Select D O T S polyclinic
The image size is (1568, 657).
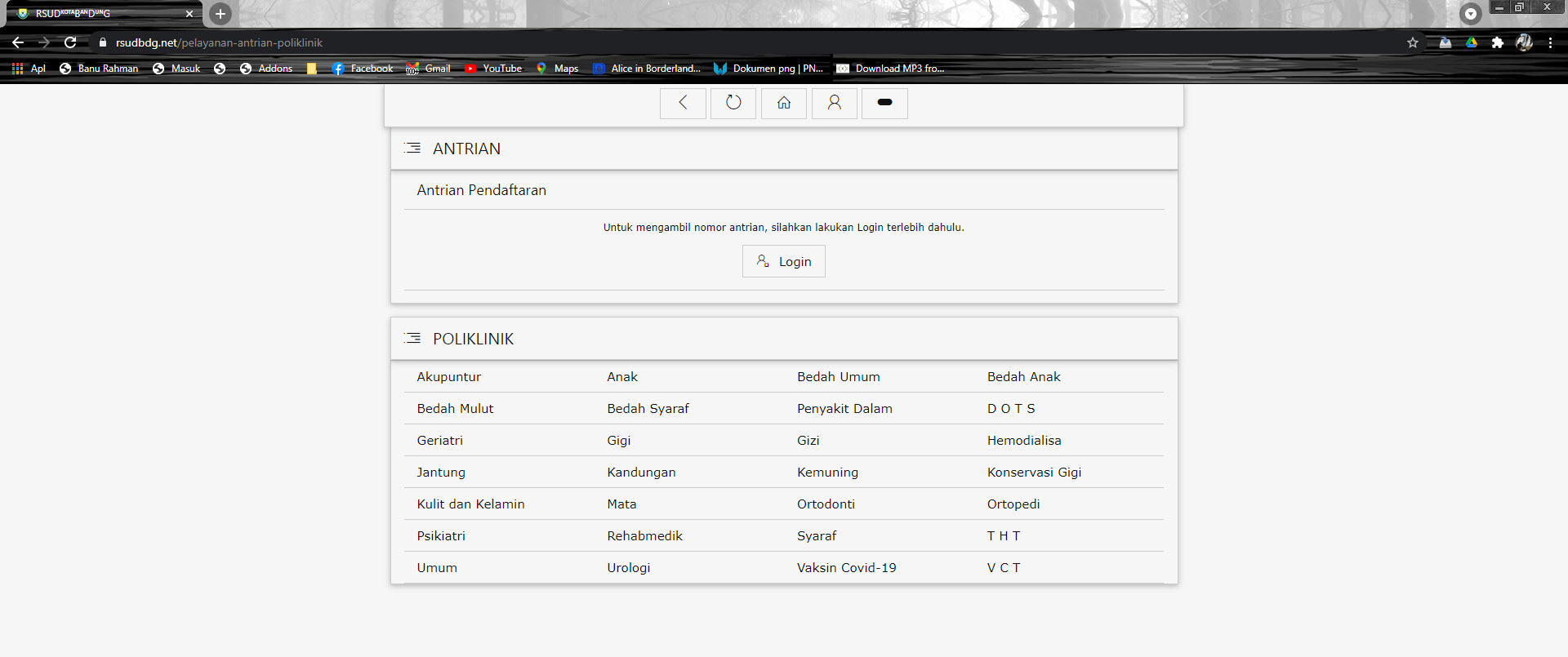[x=1011, y=409]
